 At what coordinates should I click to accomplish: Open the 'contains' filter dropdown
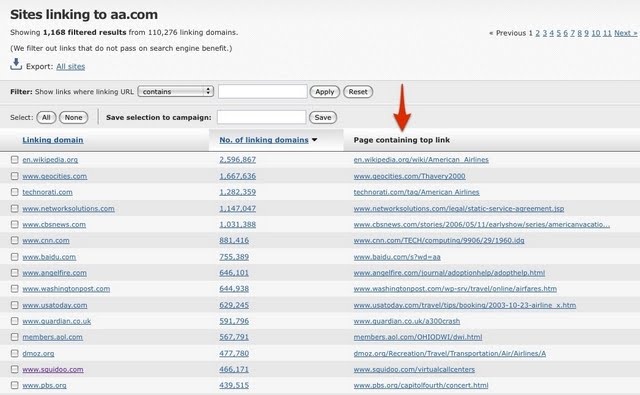(176, 91)
